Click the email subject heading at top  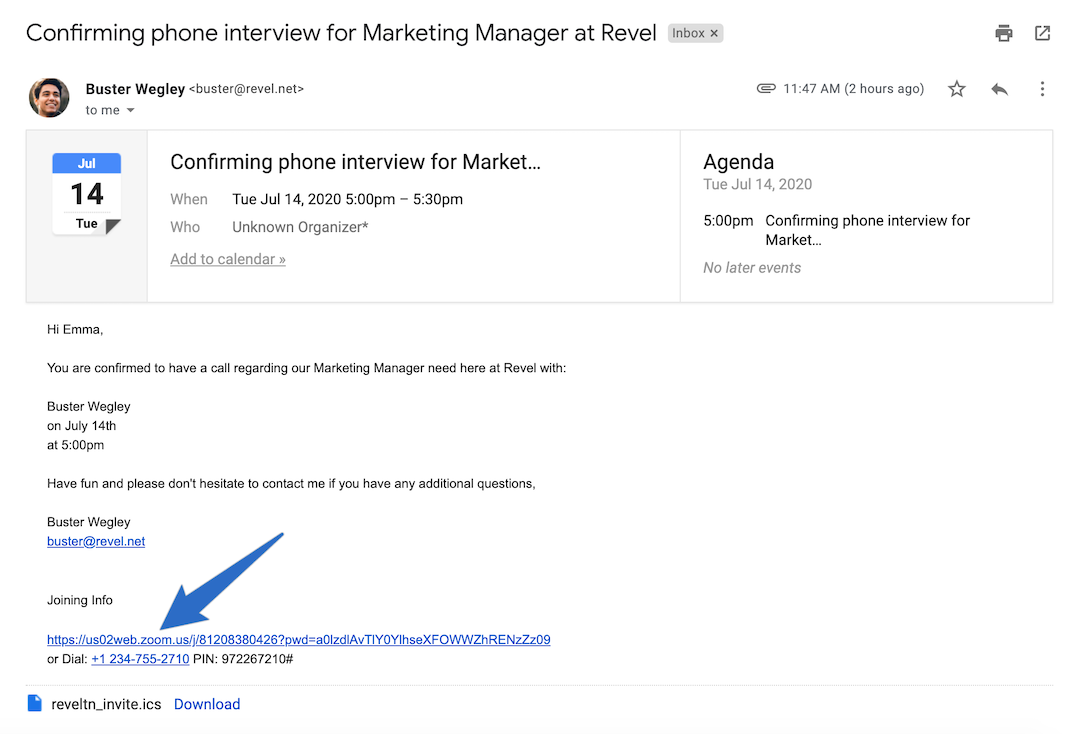coord(341,33)
